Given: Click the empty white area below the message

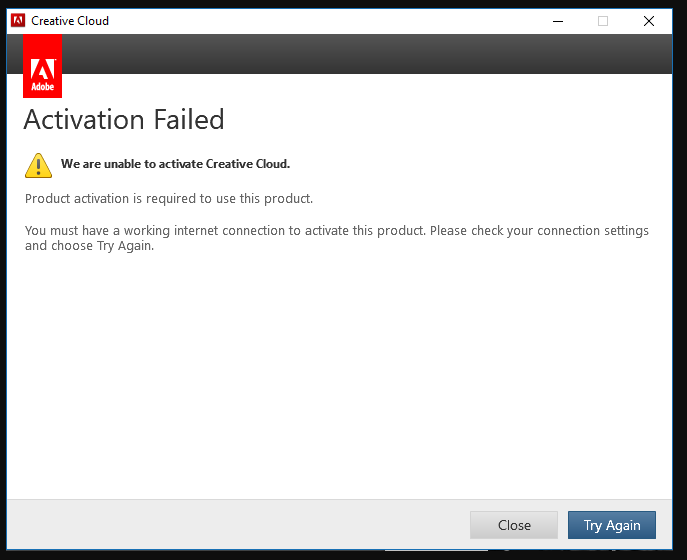Looking at the screenshot, I should 340,380.
